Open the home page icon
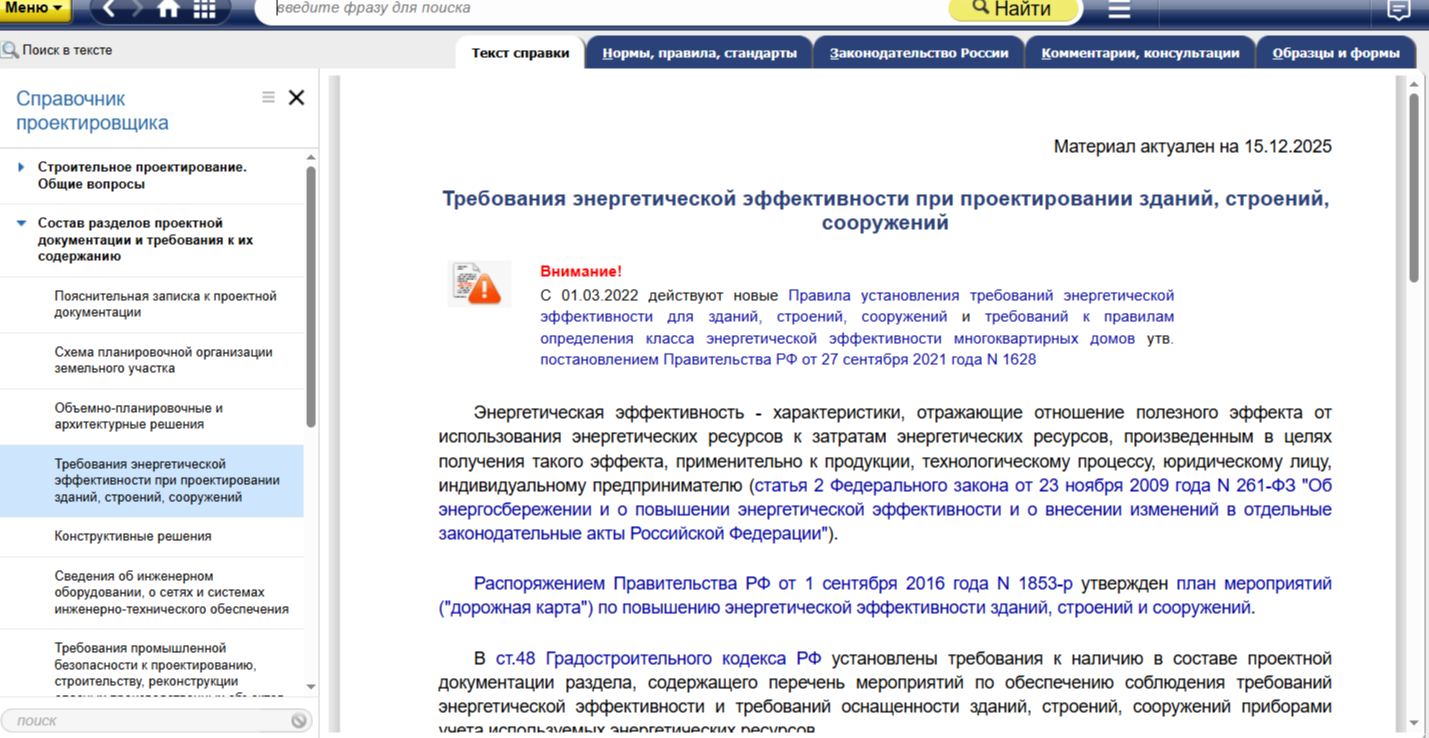 pos(168,10)
